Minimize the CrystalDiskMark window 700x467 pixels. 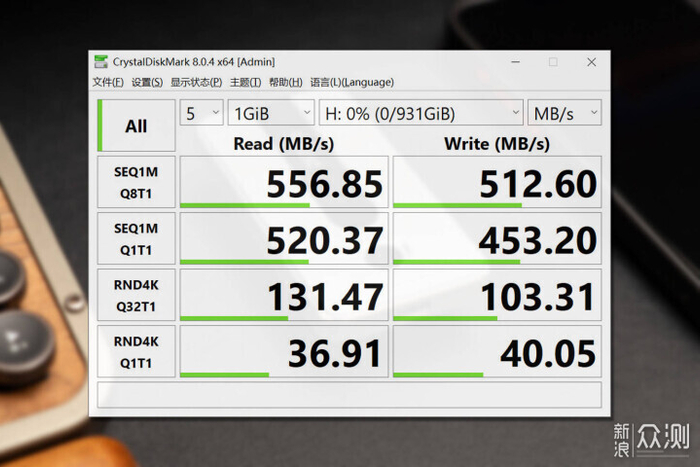(x=516, y=62)
